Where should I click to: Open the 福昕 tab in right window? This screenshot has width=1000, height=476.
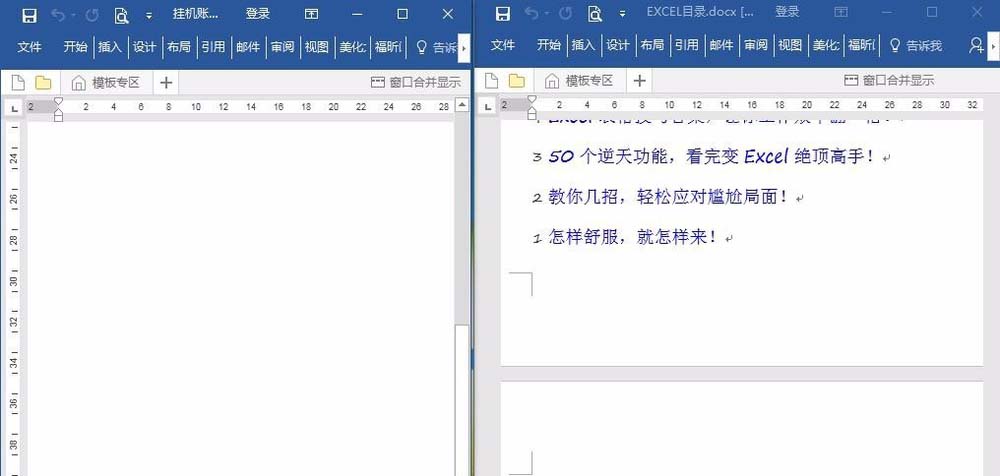point(861,45)
